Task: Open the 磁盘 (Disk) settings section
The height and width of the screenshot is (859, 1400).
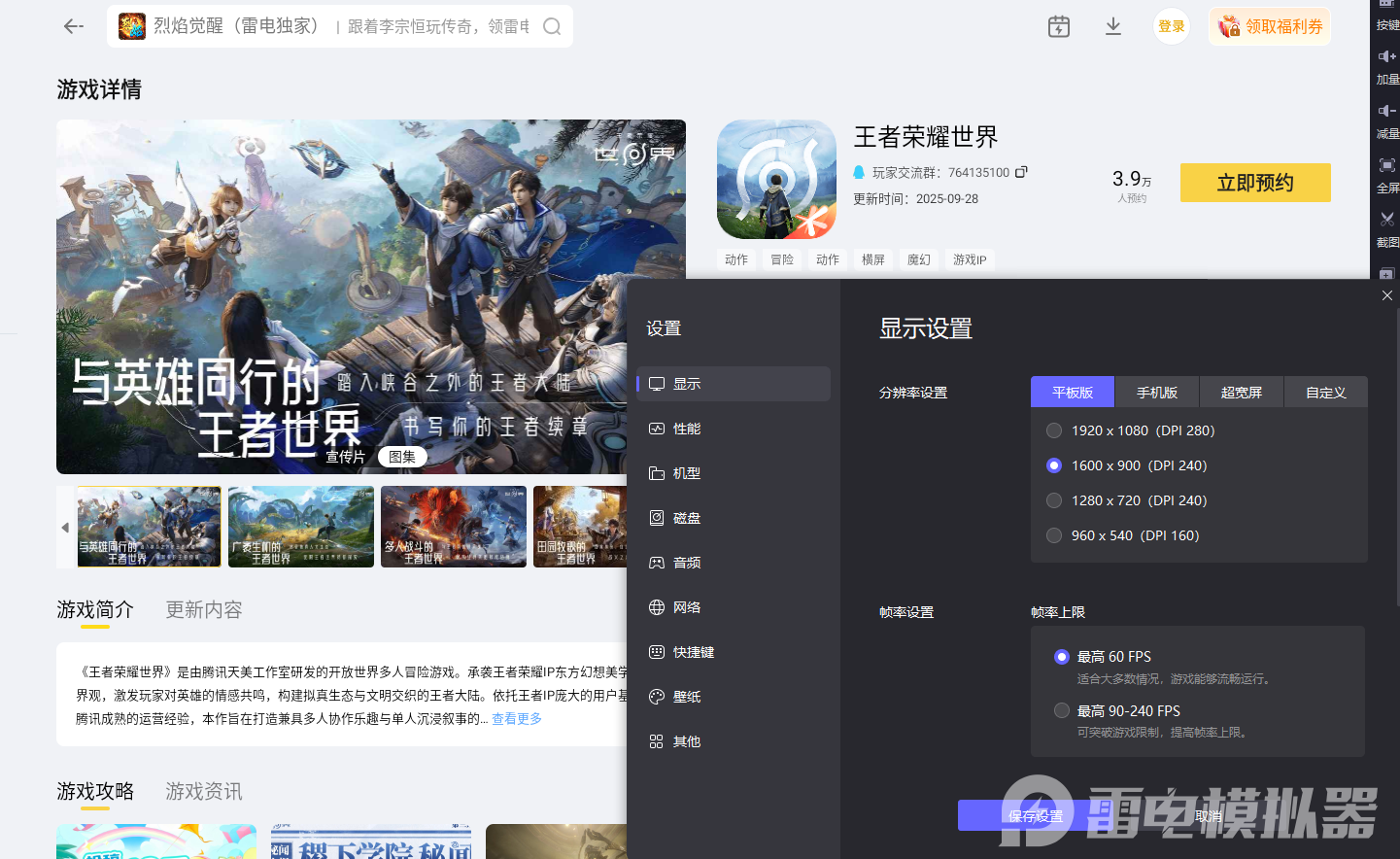Action: 687,517
